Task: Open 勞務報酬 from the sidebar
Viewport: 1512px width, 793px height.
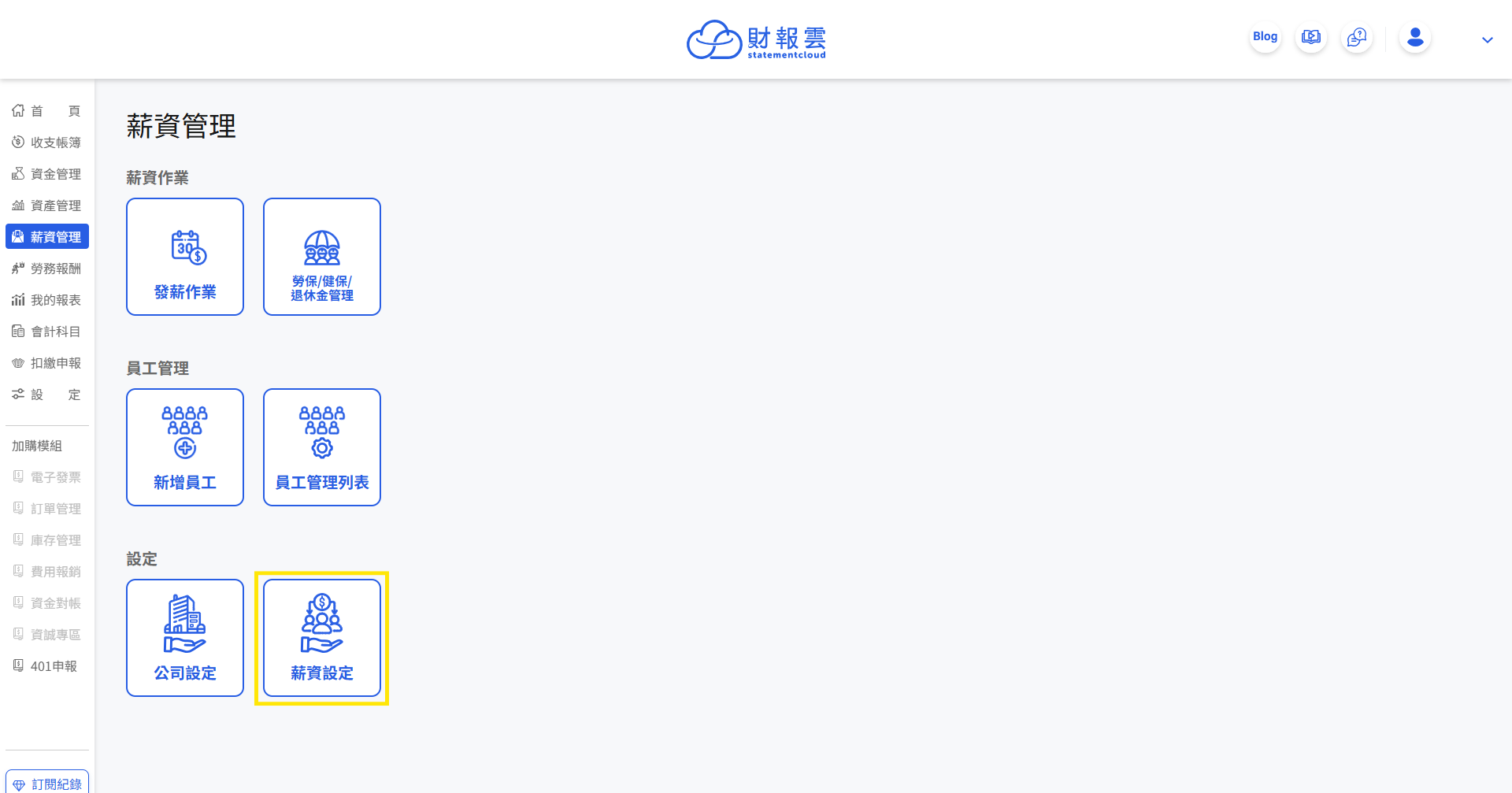Action: [47, 269]
